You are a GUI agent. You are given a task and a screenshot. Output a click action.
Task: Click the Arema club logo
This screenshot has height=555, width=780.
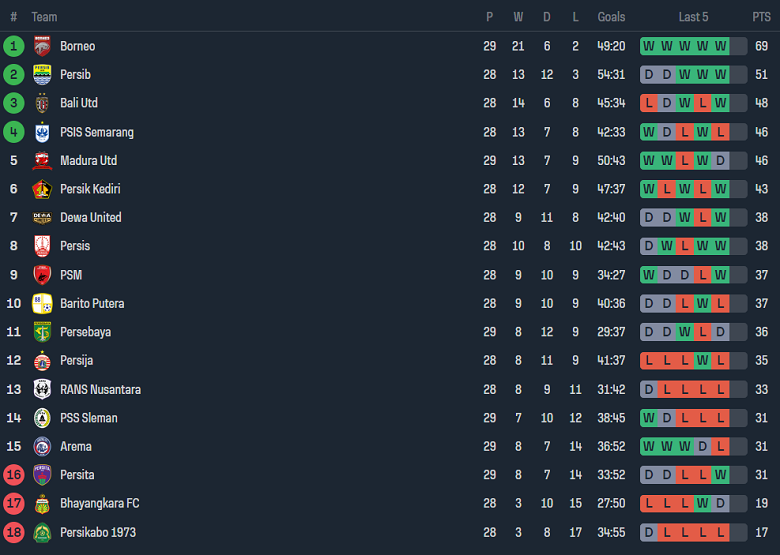click(42, 446)
